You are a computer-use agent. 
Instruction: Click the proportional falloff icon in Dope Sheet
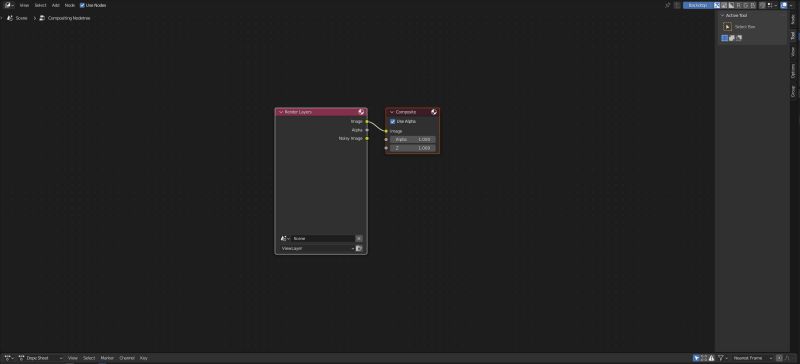click(788, 358)
